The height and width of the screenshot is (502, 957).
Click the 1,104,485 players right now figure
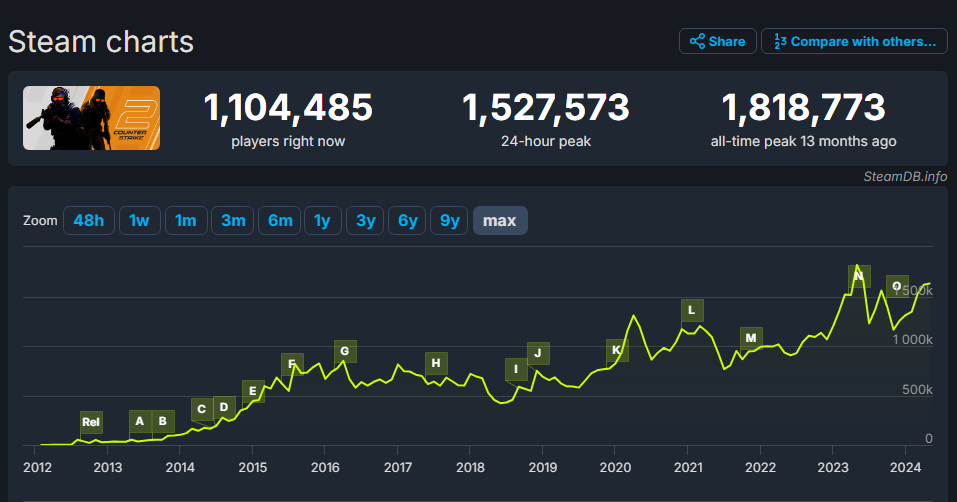coord(288,108)
